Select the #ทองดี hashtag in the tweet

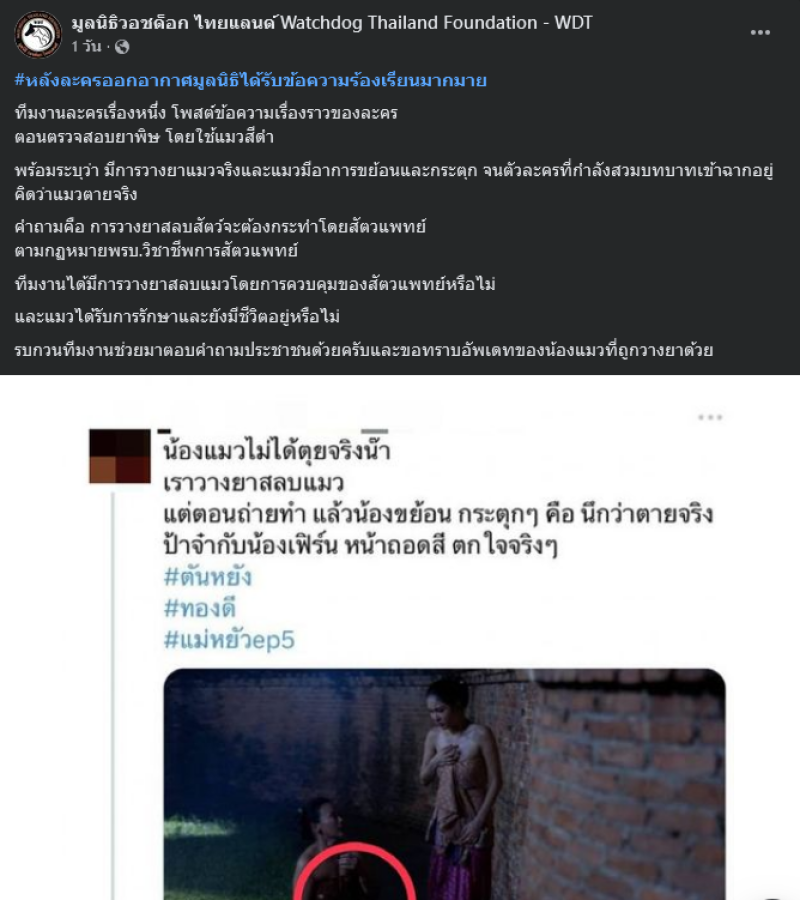click(x=200, y=608)
